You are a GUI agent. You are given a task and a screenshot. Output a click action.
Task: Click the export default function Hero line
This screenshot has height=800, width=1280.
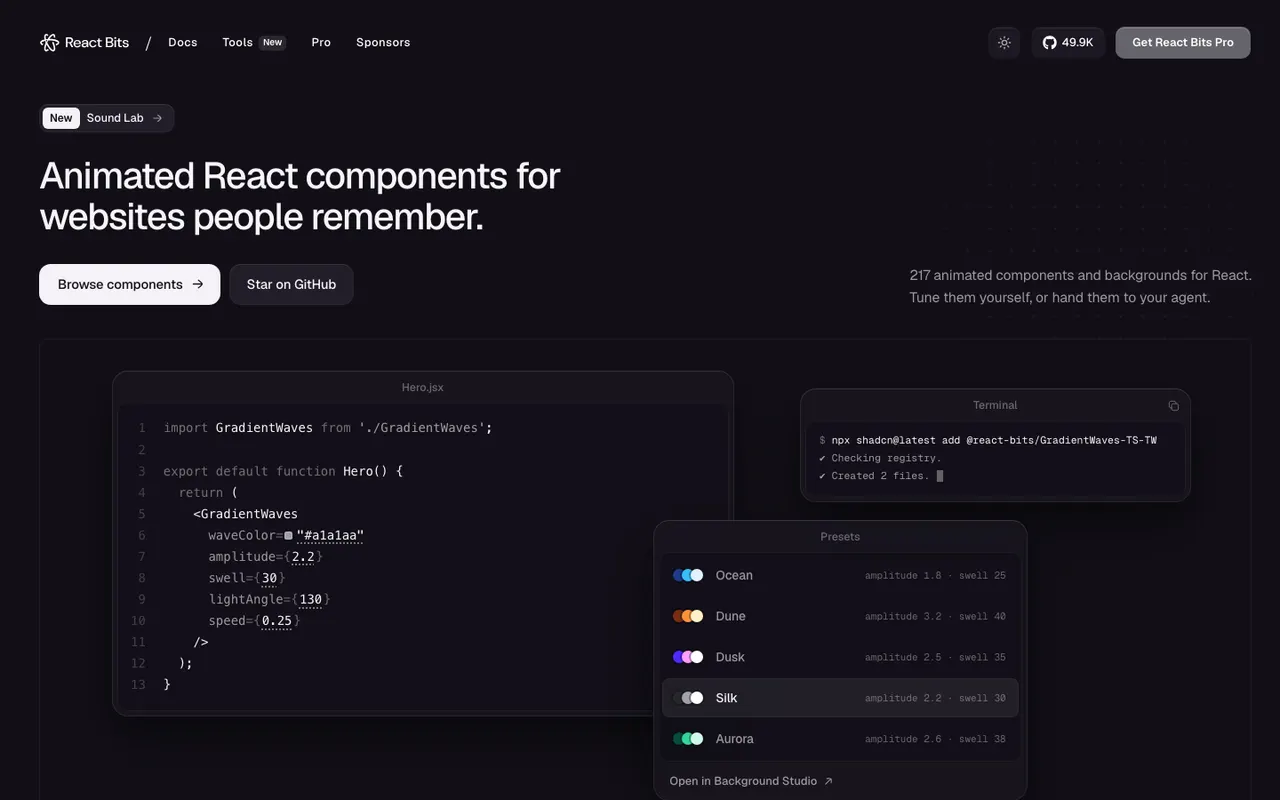(283, 471)
